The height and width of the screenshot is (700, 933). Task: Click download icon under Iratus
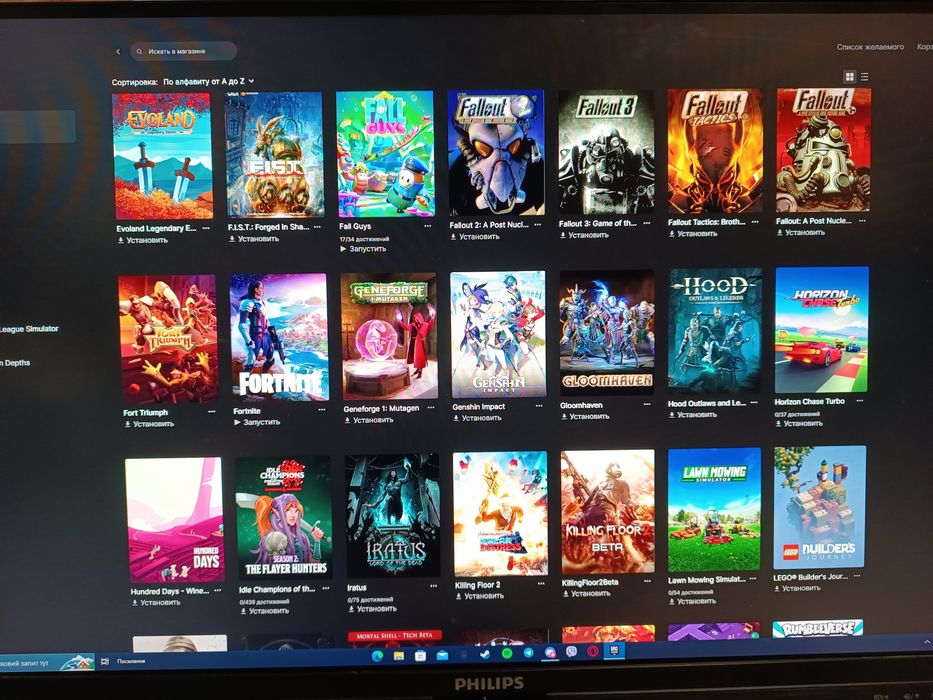coord(351,610)
